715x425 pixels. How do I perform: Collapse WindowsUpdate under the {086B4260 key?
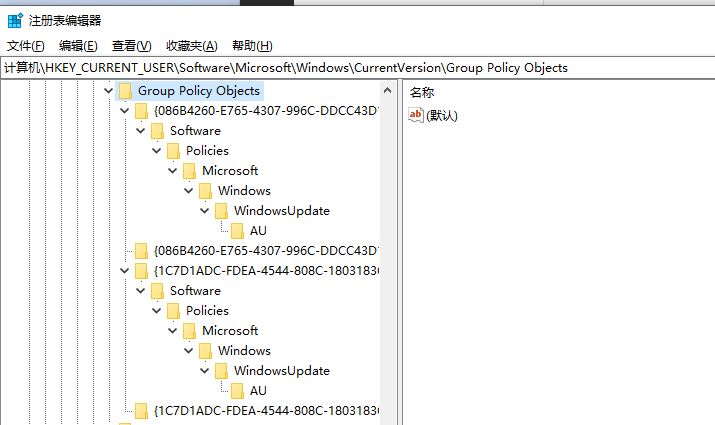click(204, 211)
